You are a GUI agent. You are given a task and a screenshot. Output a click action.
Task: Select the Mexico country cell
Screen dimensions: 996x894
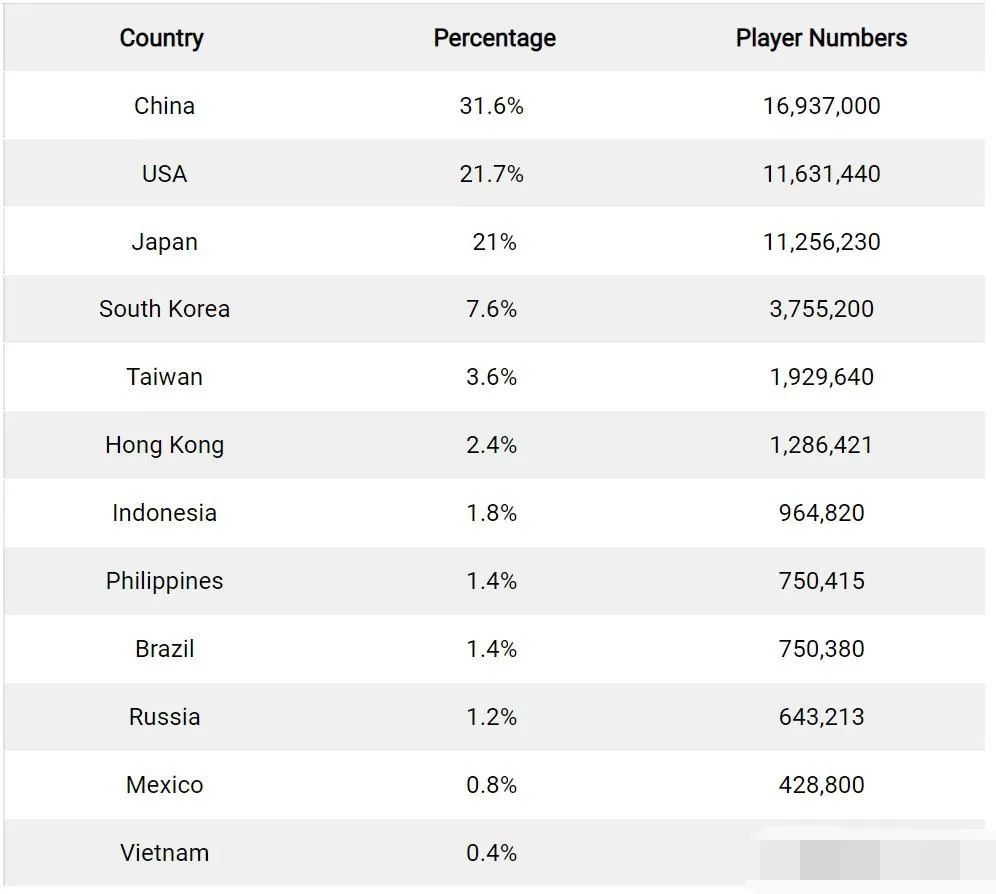[x=165, y=785]
